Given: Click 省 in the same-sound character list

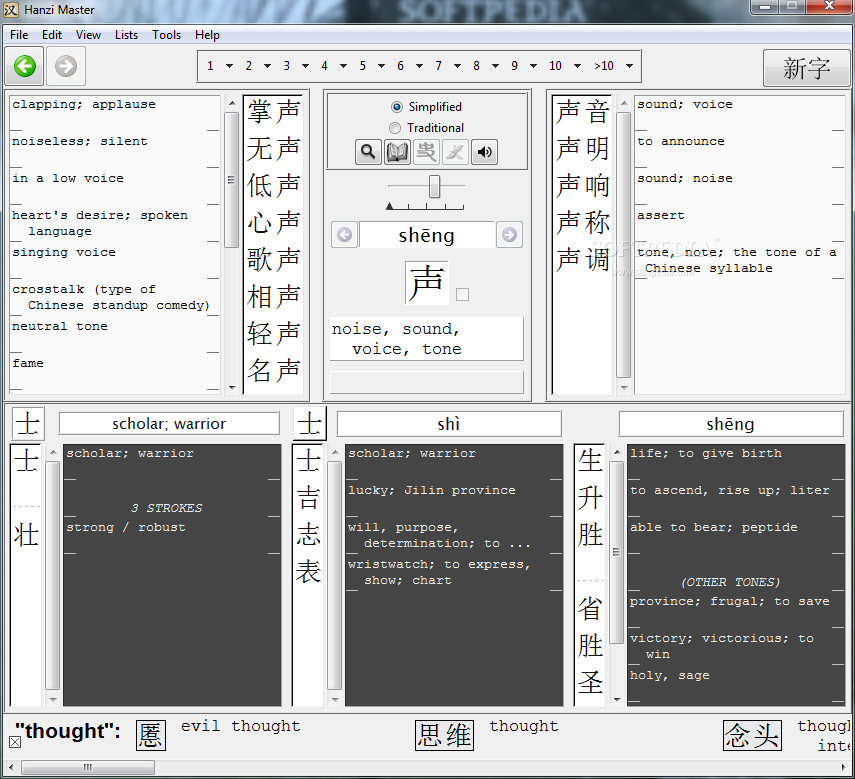Looking at the screenshot, I should coord(590,608).
